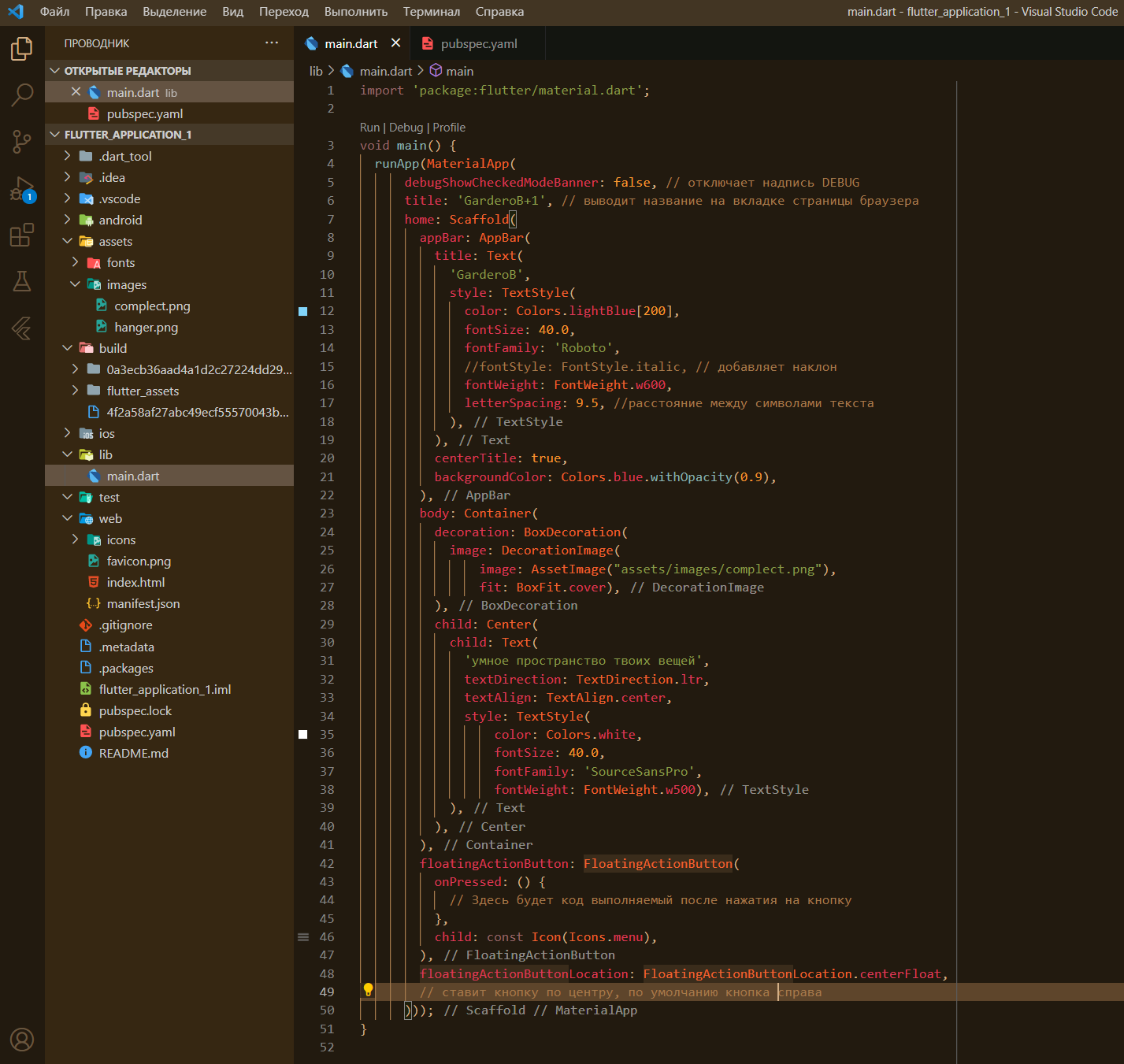The image size is (1124, 1064).
Task: Open the Testing flask view
Action: click(22, 281)
